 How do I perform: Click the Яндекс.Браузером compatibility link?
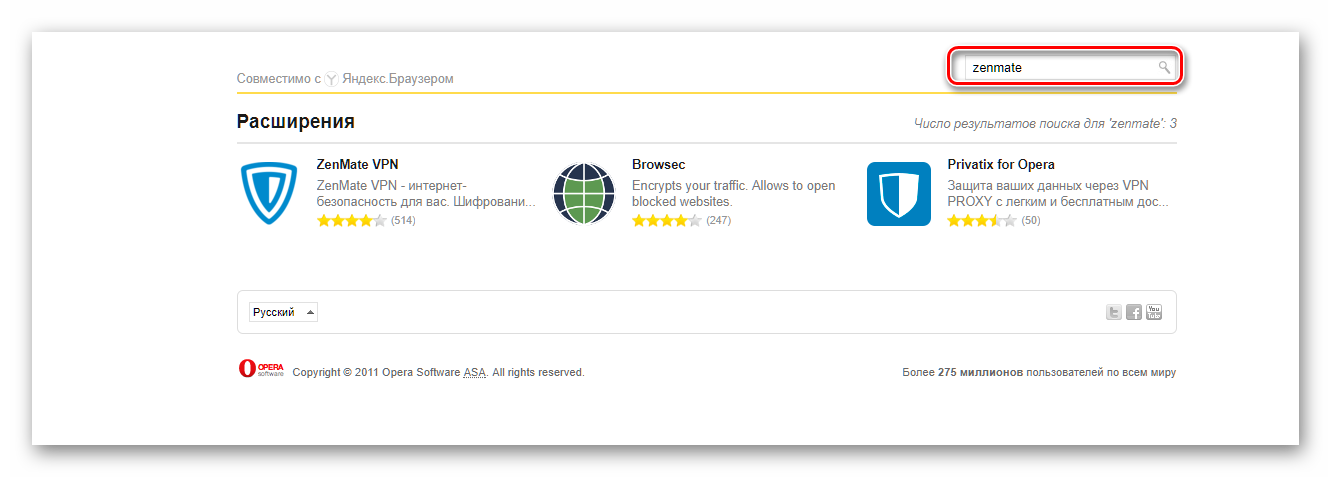(x=398, y=78)
